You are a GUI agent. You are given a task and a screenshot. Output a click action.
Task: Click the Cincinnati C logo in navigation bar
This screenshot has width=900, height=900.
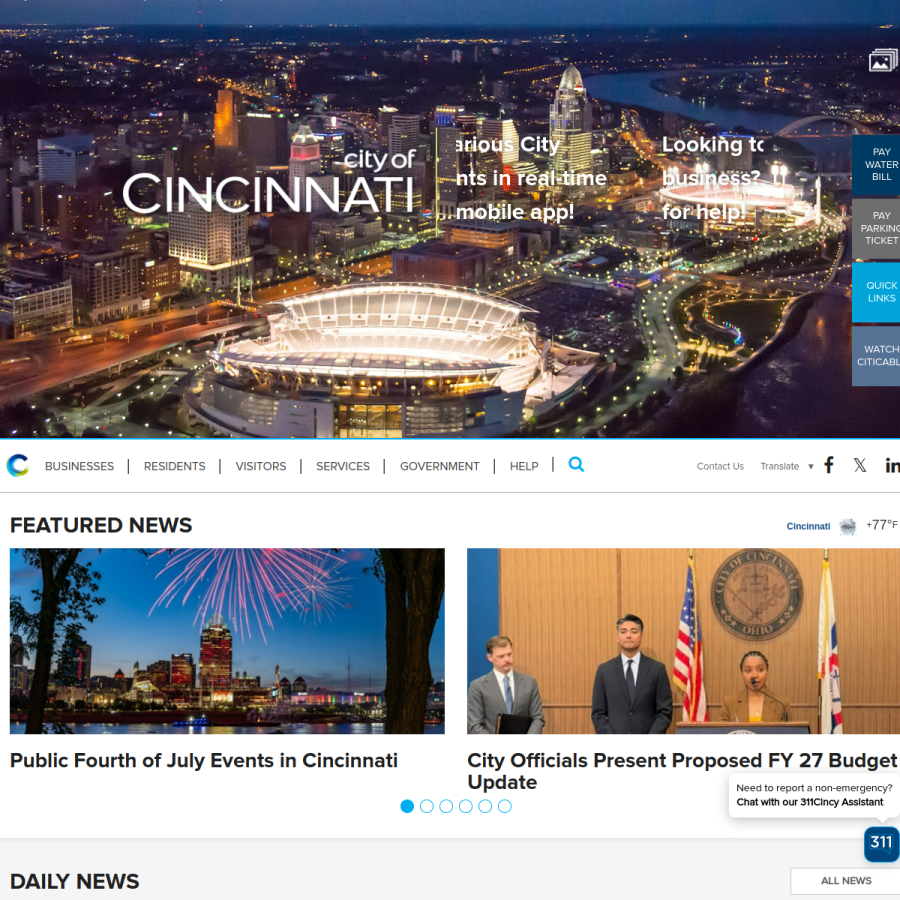(x=18, y=465)
